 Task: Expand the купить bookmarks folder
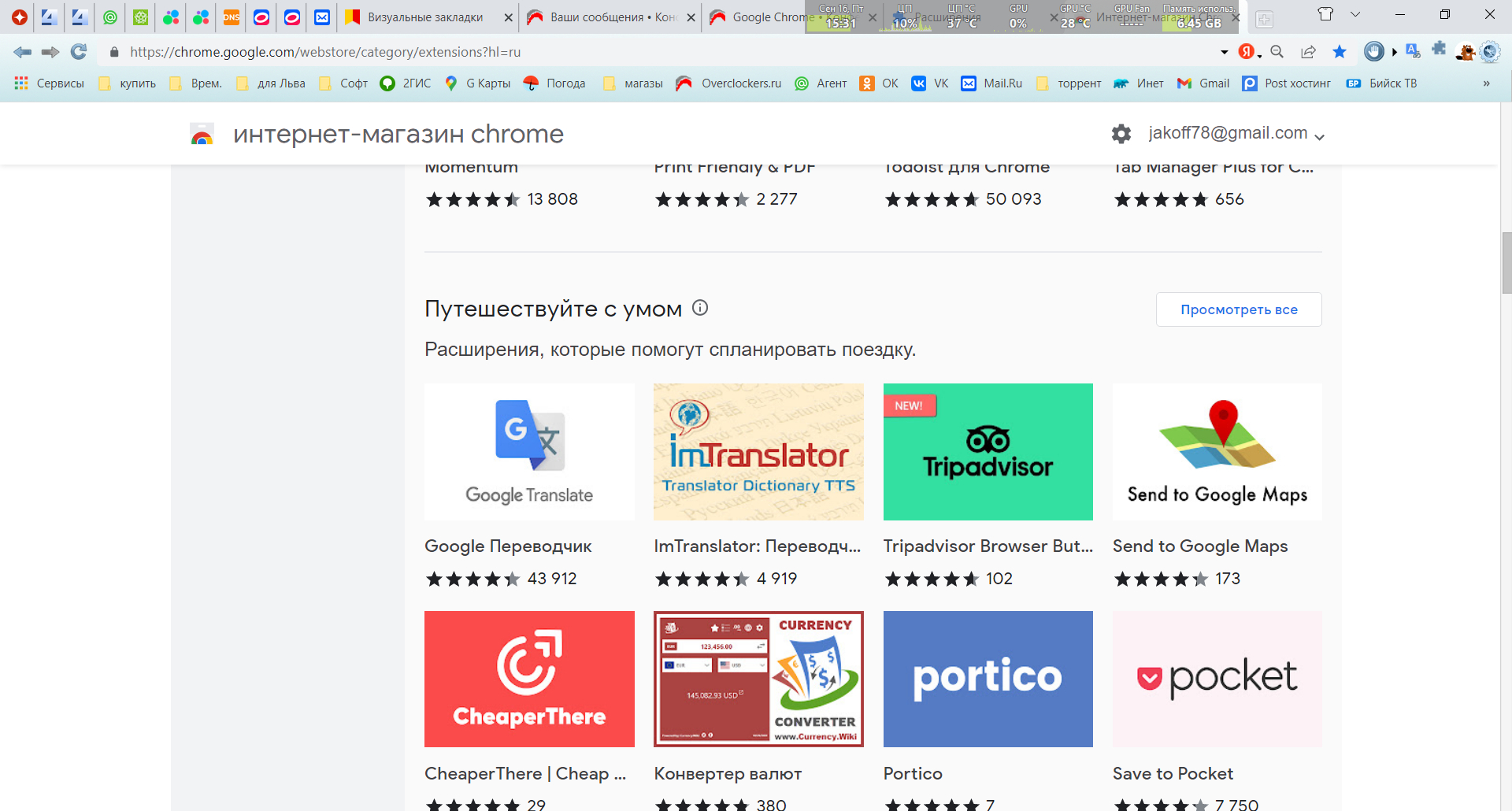click(128, 83)
